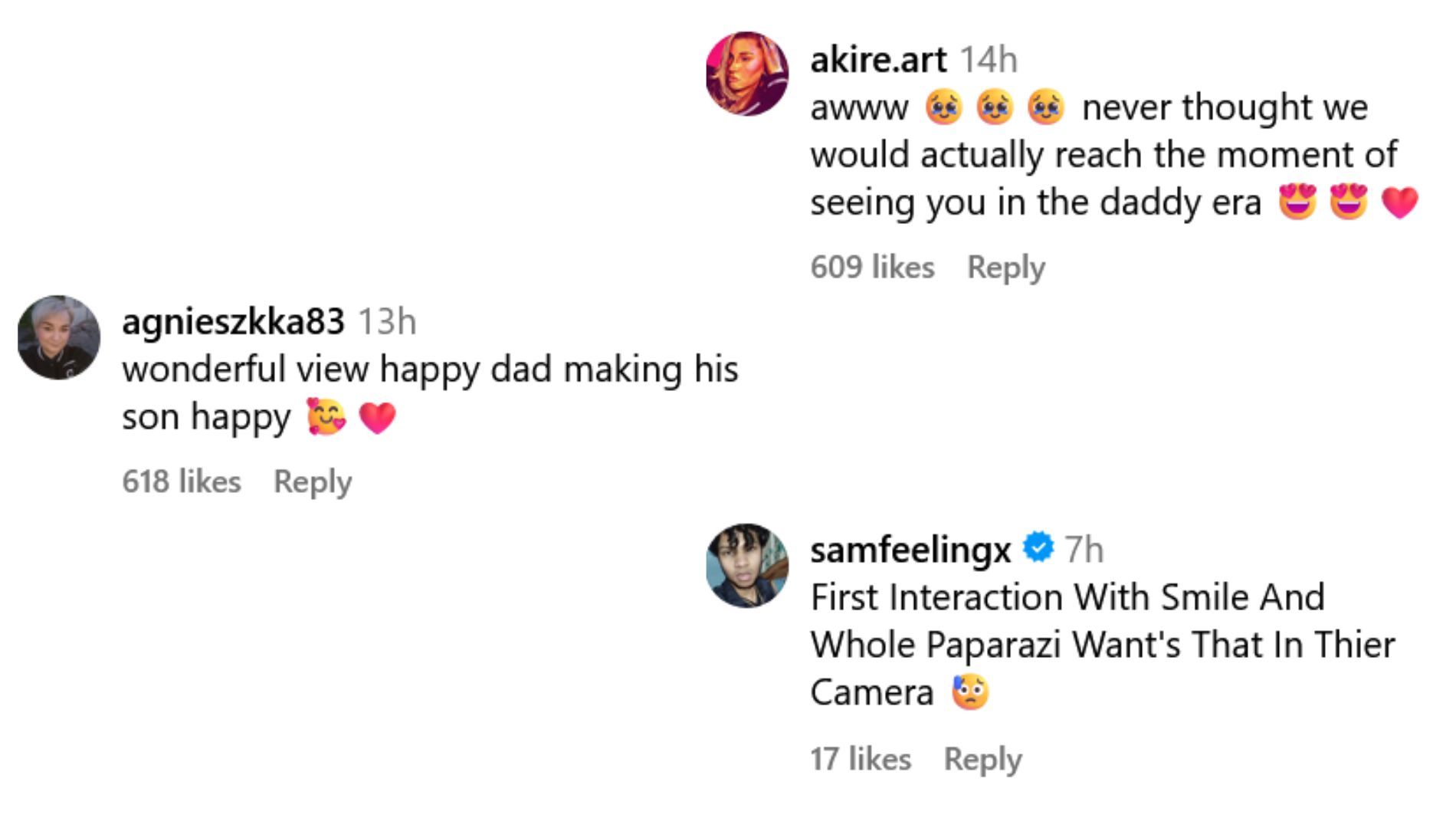Screen dimensions: 1456x828
Task: Click the hugging-hearts emoji after 'son happy'
Action: click(x=326, y=417)
